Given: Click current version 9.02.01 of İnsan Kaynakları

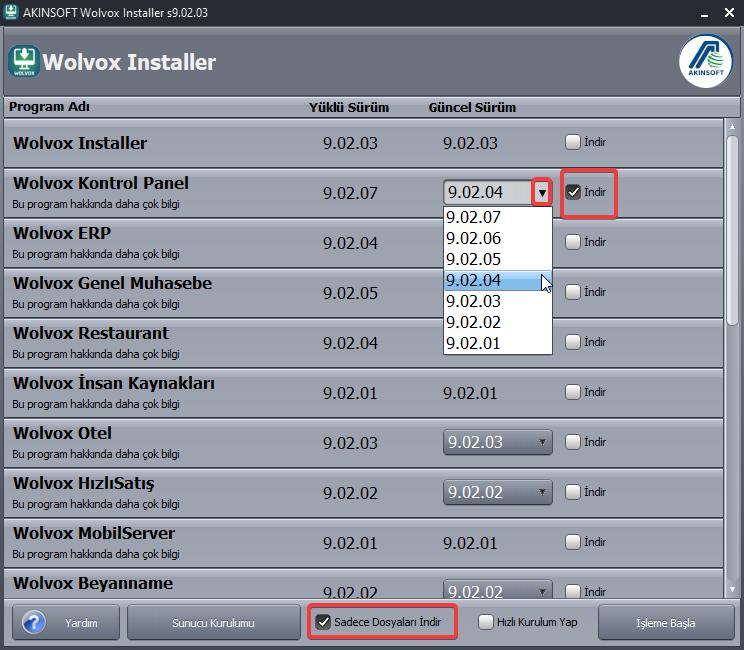Looking at the screenshot, I should [x=470, y=393].
